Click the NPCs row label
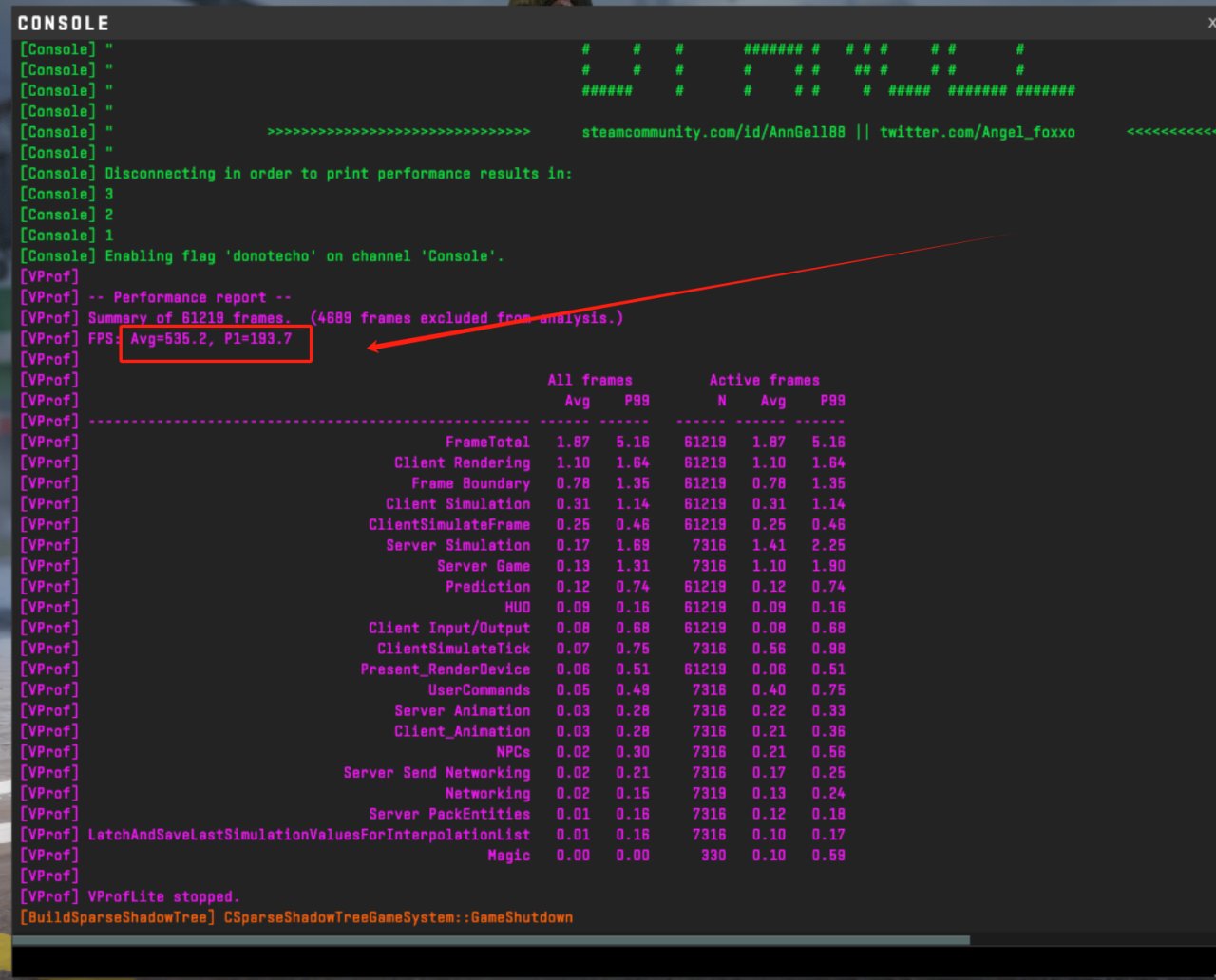Viewport: 1216px width, 980px height. click(513, 752)
